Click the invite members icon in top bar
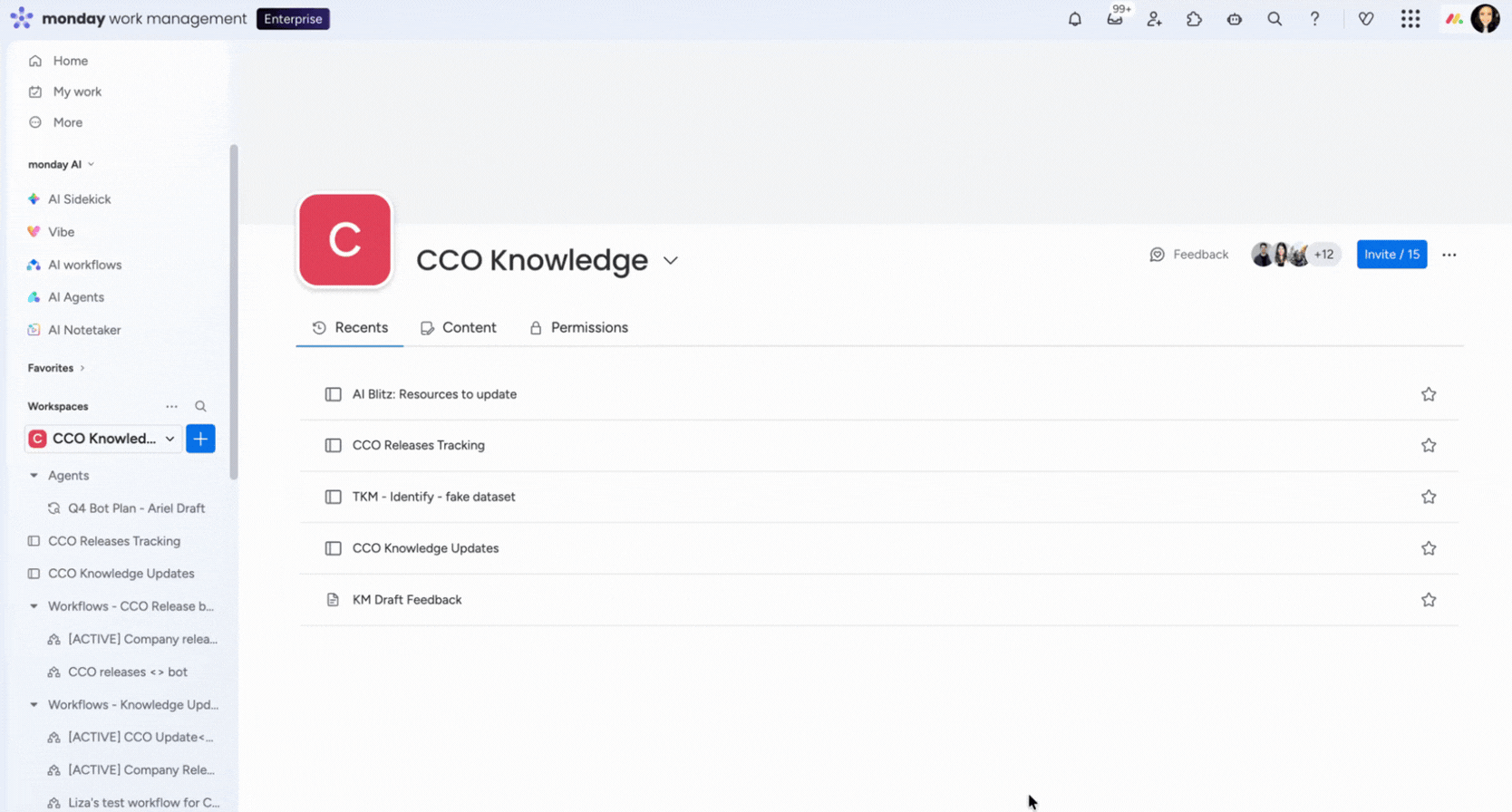 [x=1154, y=19]
